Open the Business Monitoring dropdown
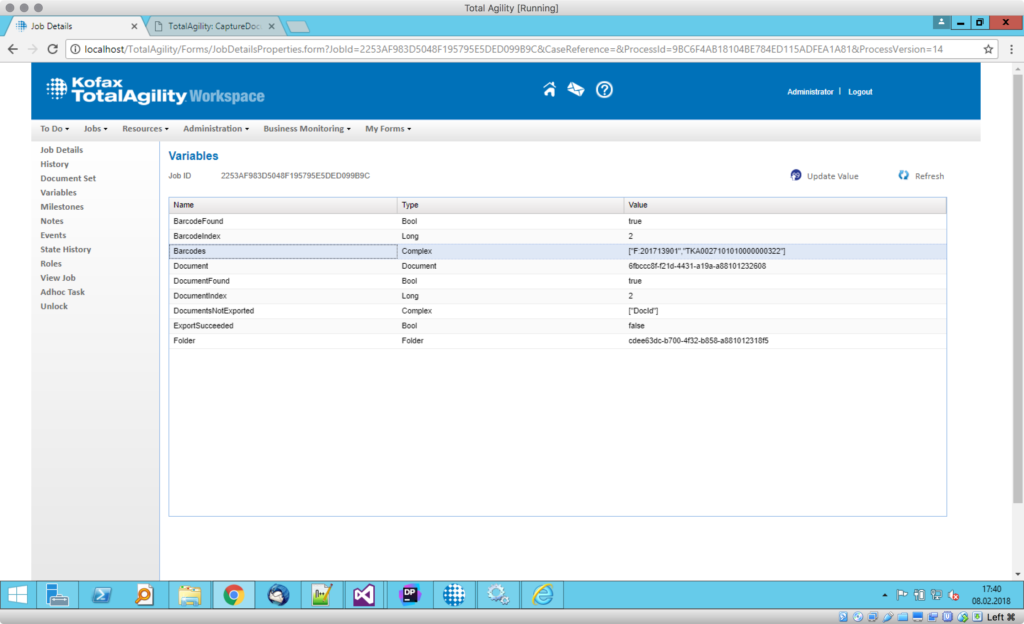The image size is (1024, 624). [307, 129]
